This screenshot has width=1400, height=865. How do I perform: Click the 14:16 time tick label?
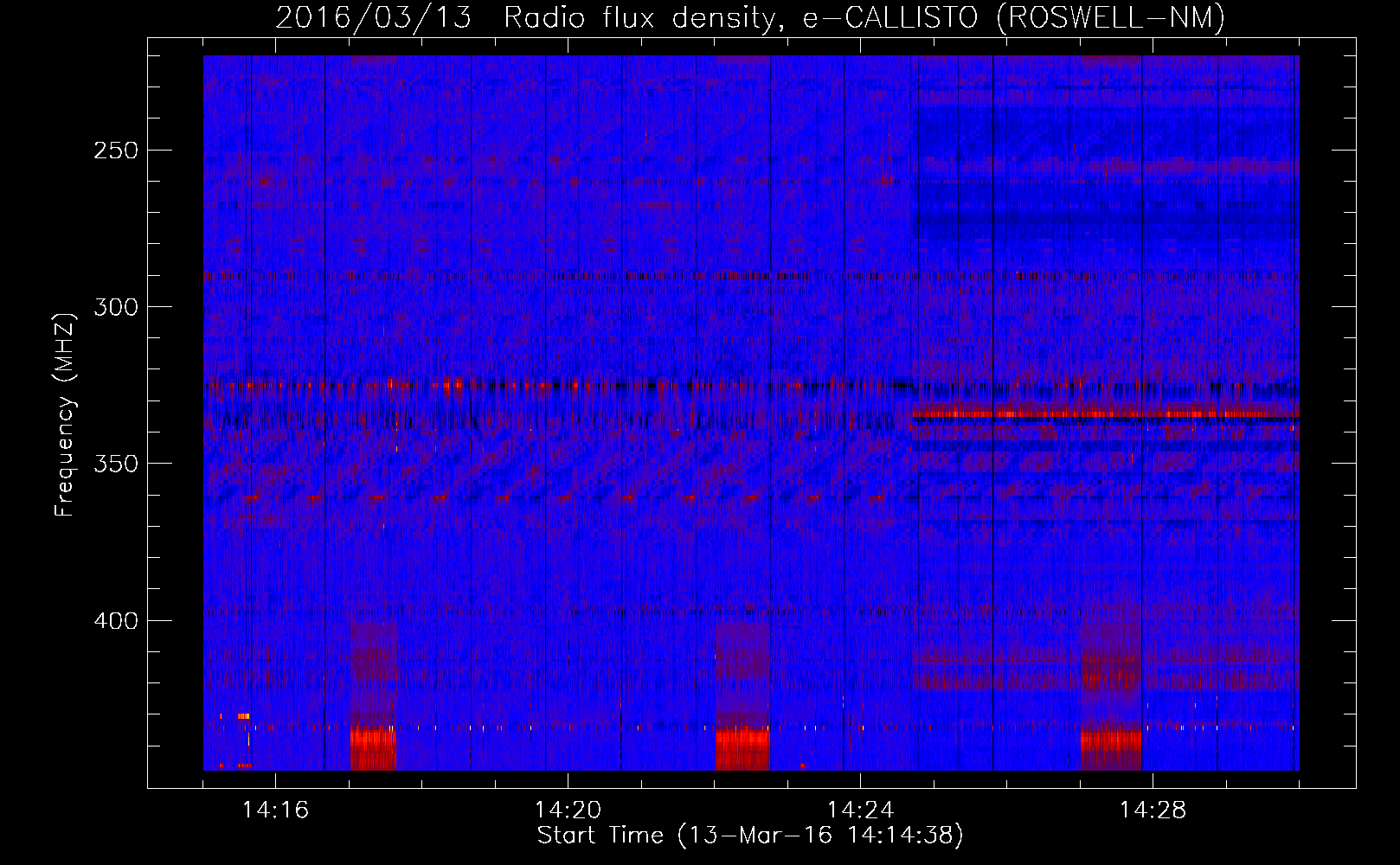tap(275, 811)
